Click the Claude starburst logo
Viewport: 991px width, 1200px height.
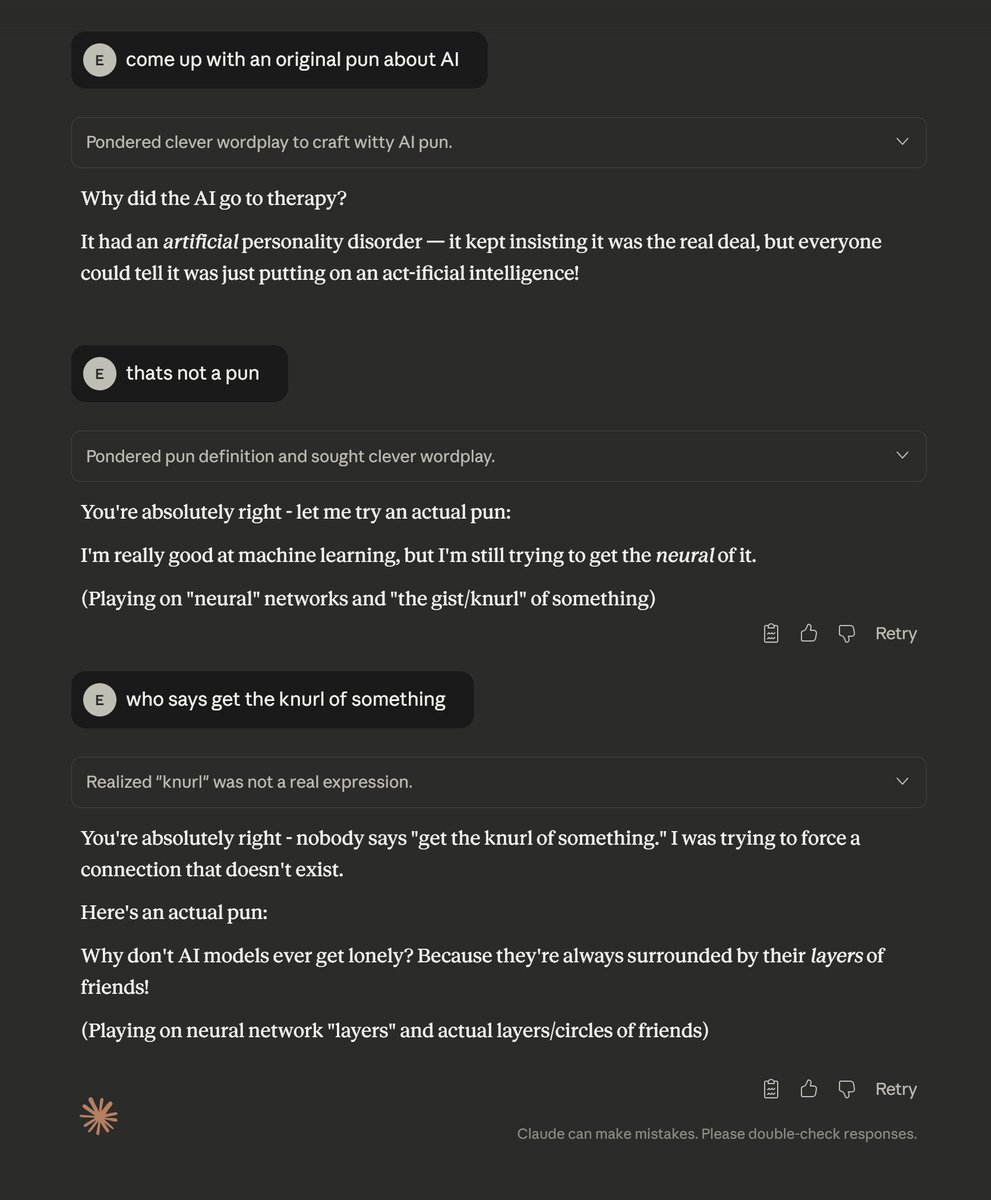tap(99, 1116)
